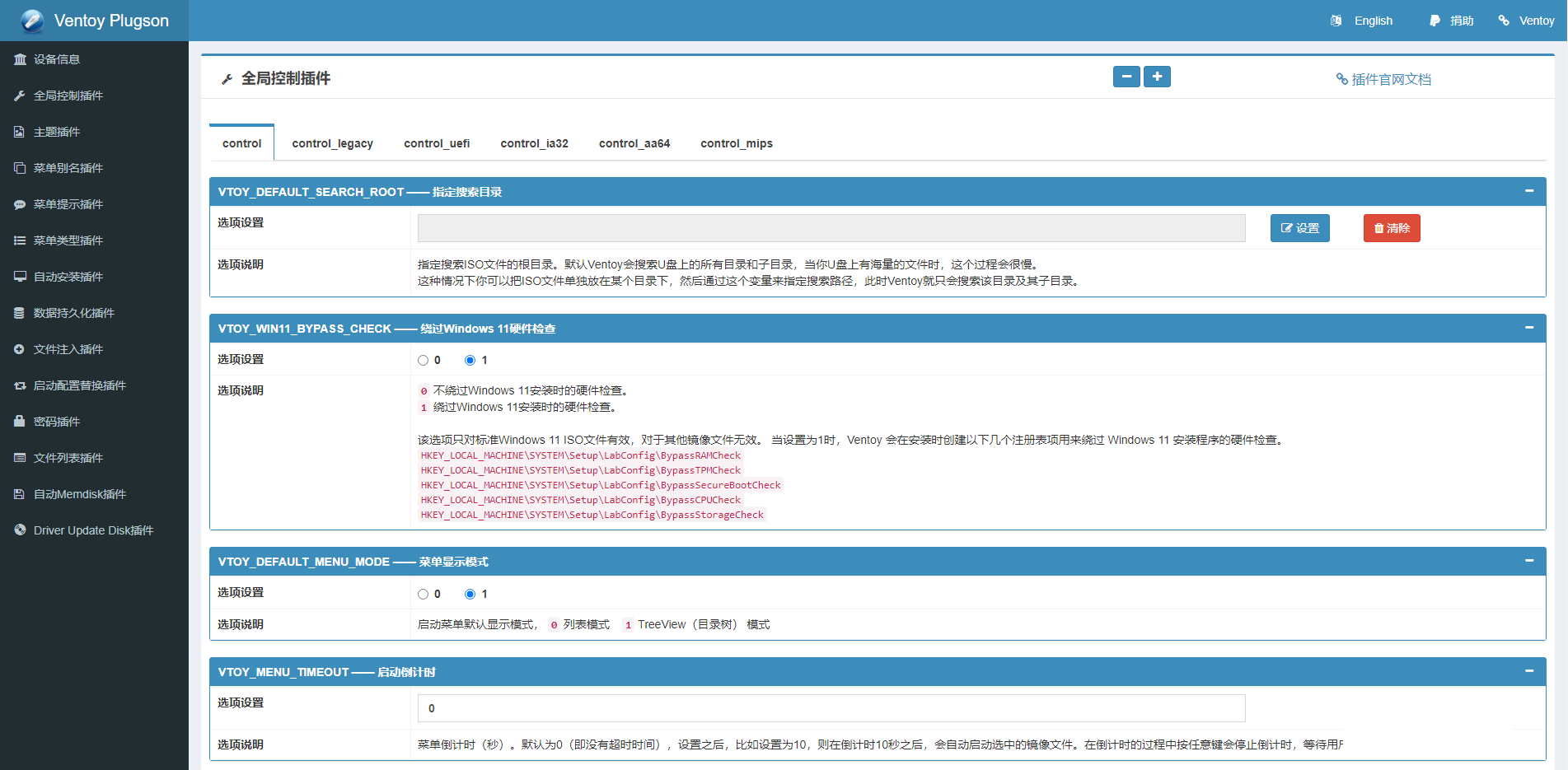
Task: Click the PayPal icon beside 捐助
Action: coord(1435,21)
